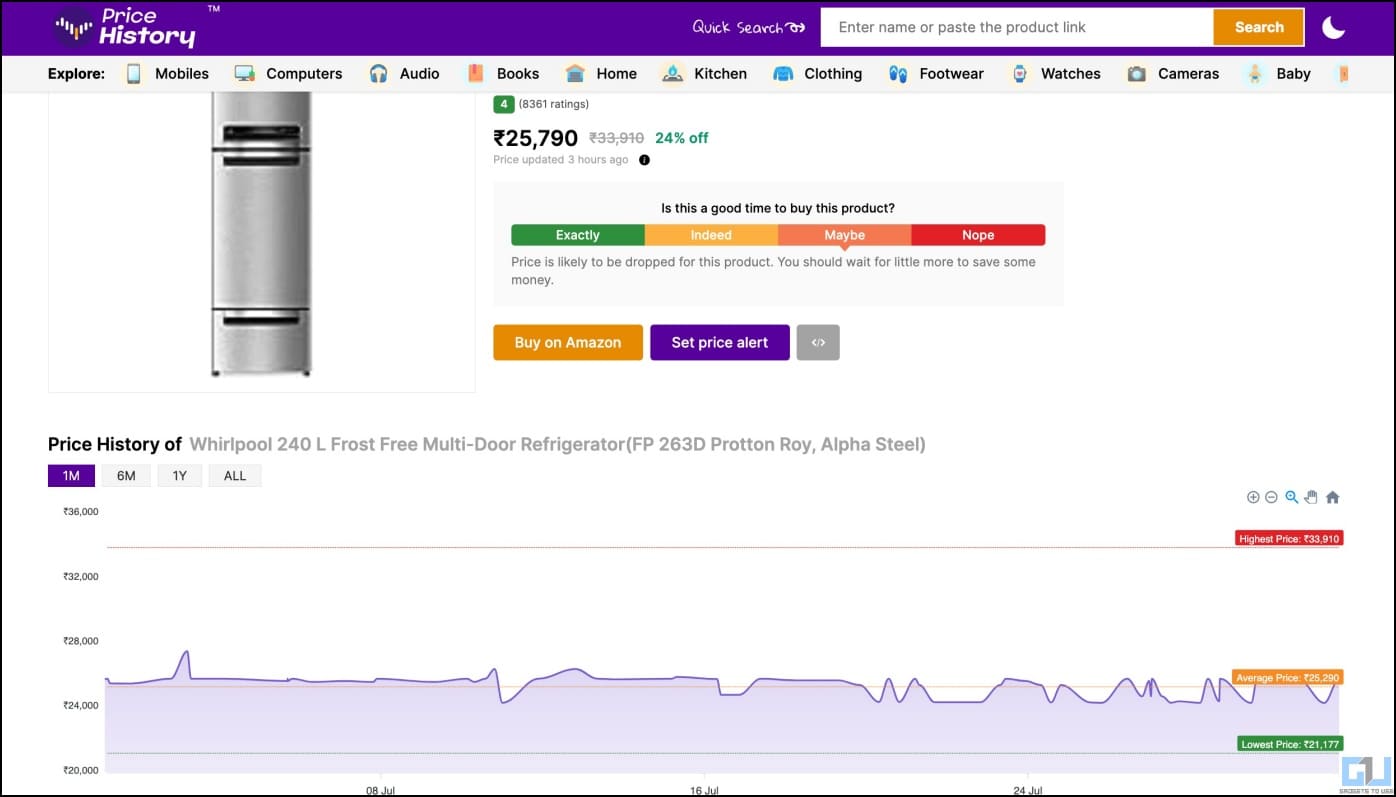Viewport: 1396px width, 797px height.
Task: Click Buy on Amazon button
Action: (568, 342)
